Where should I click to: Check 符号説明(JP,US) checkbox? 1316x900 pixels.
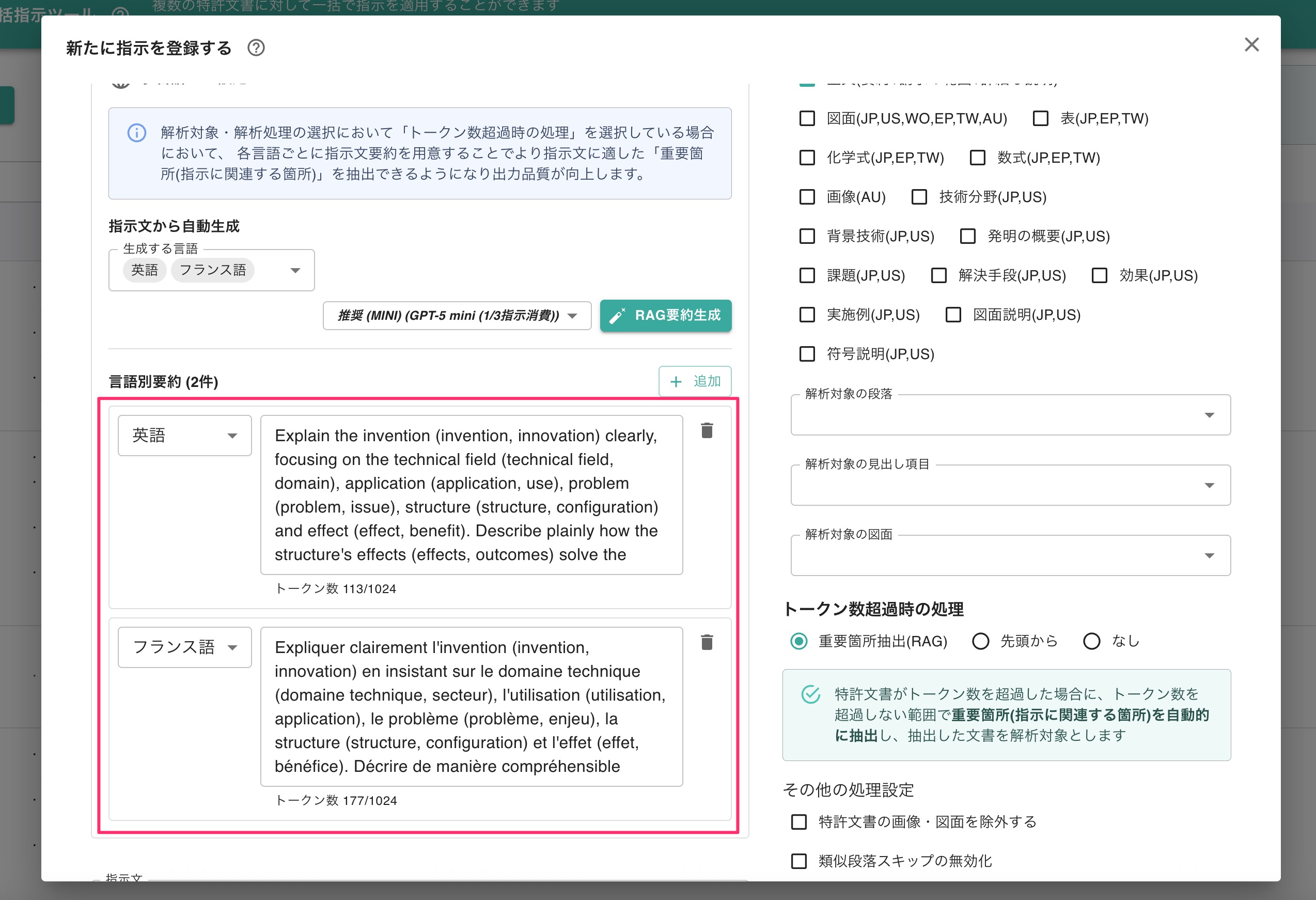tap(807, 354)
